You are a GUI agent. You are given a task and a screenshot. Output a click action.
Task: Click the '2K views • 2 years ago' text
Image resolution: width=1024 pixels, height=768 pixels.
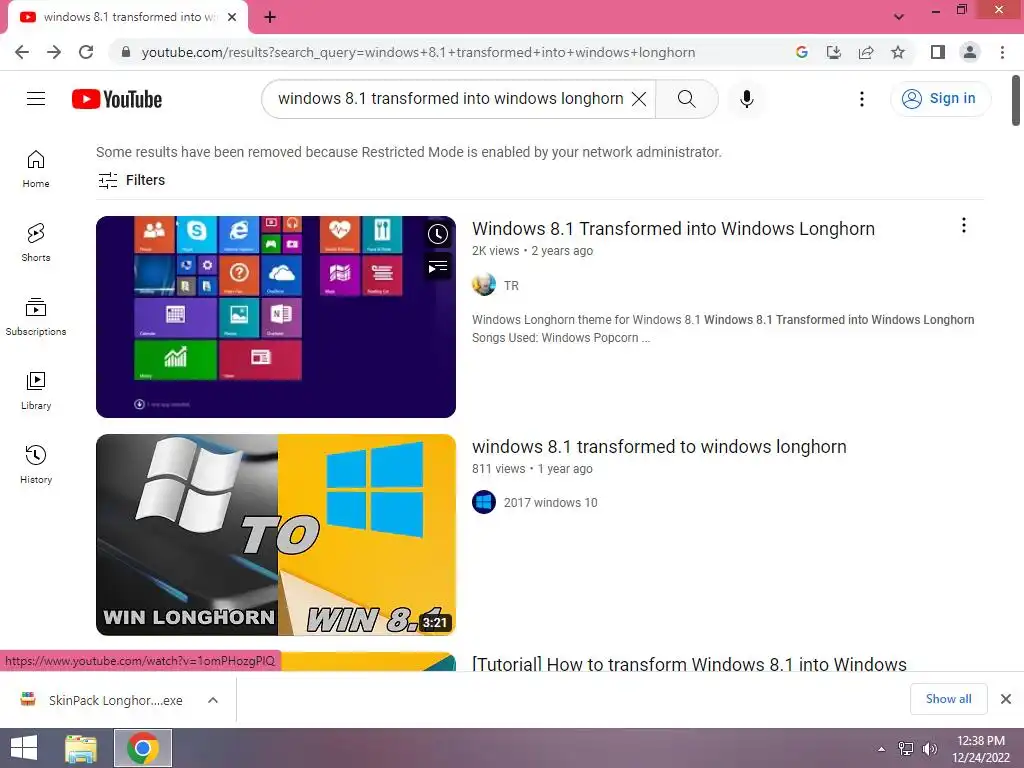[532, 251]
